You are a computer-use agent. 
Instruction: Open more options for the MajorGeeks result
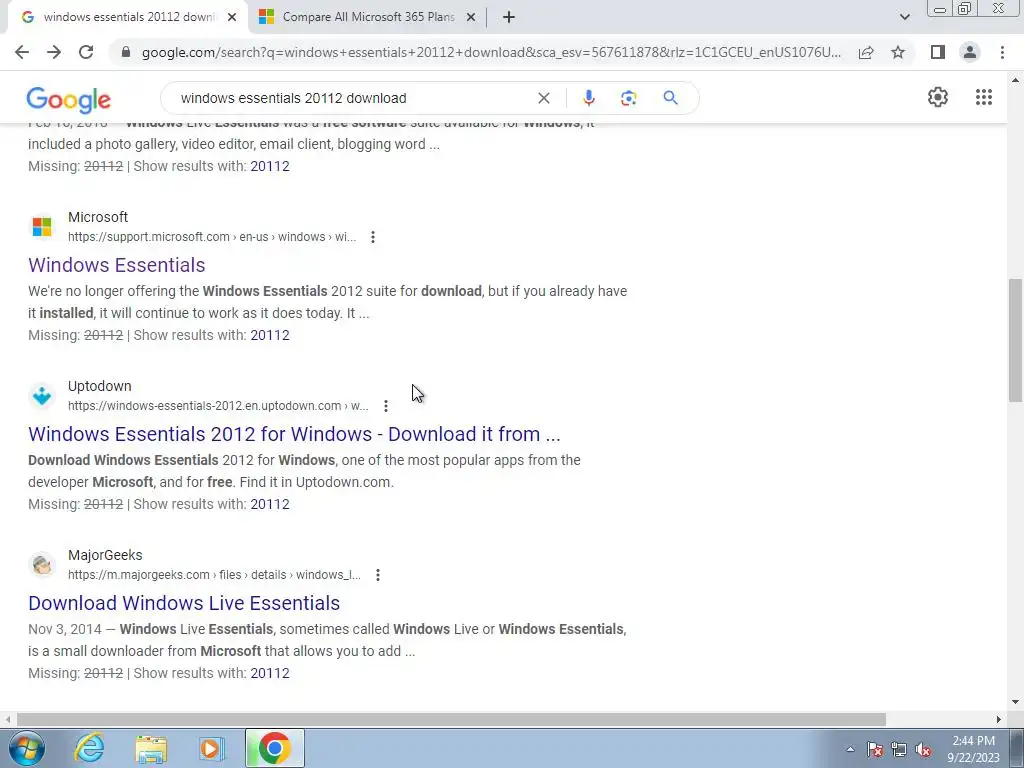pyautogui.click(x=378, y=575)
